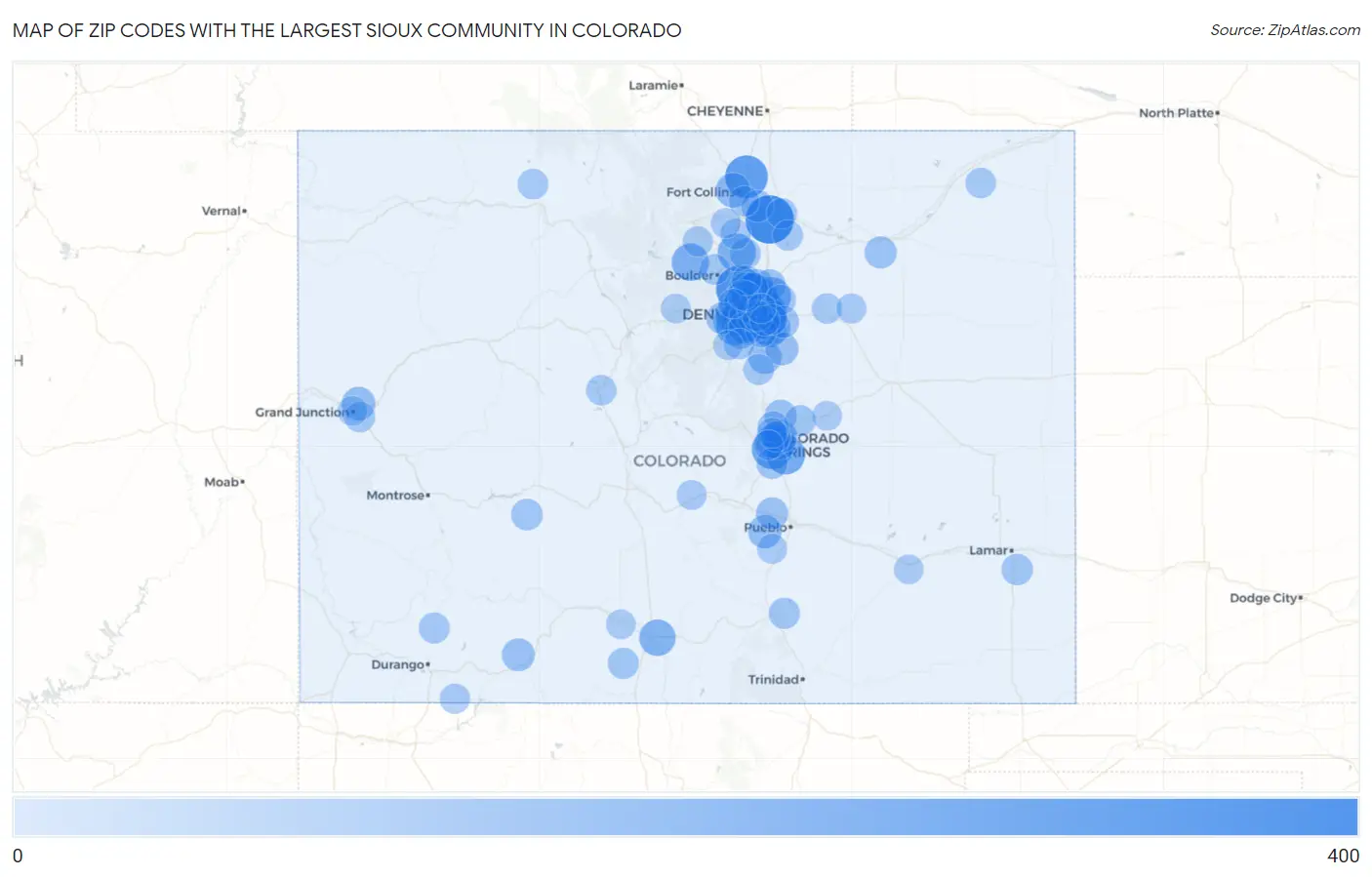Click the legend minimum value 0
This screenshot has height=877, width=1372.
coord(18,856)
